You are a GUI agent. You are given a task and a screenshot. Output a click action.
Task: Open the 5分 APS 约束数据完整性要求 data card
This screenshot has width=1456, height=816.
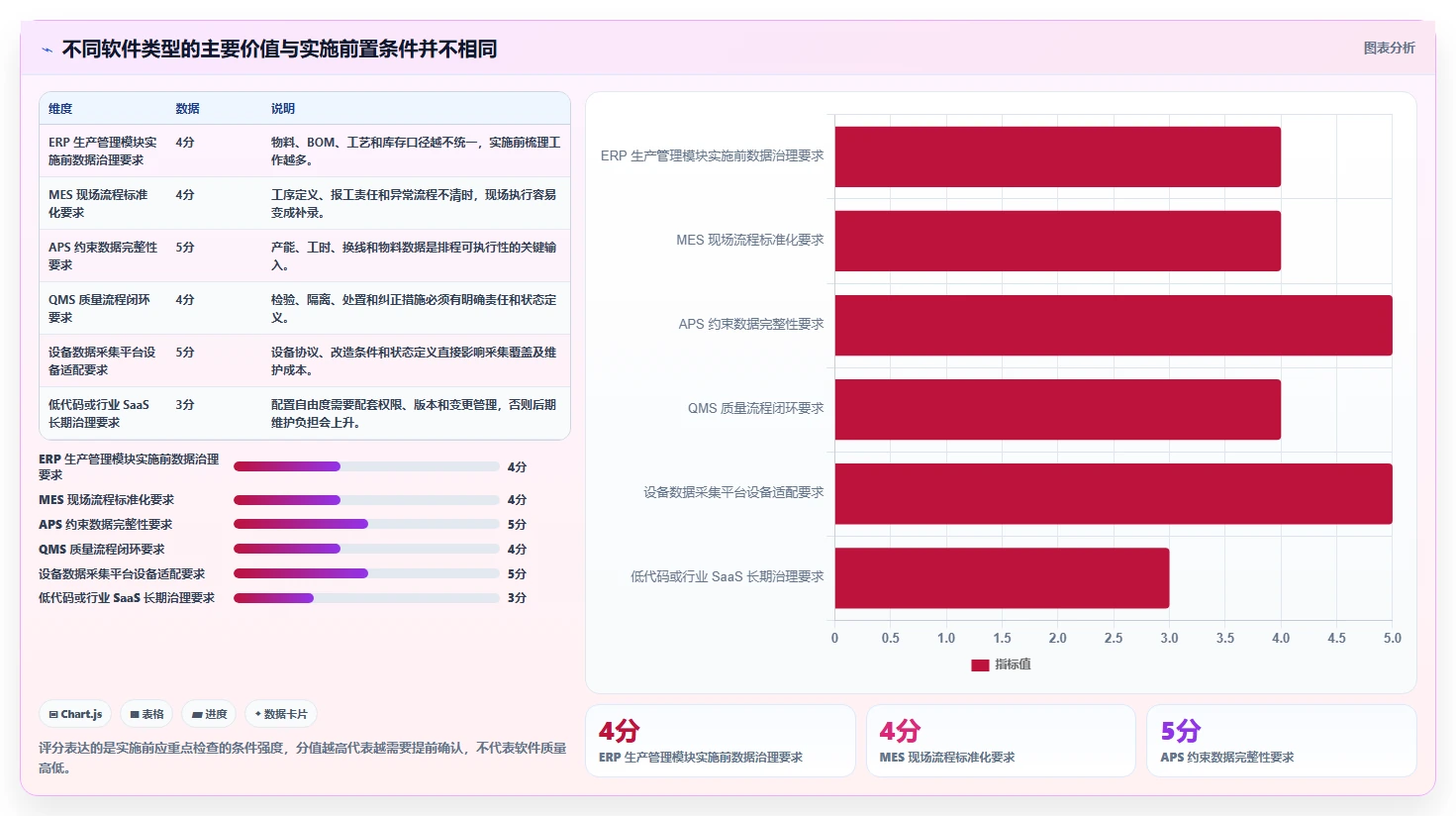(x=1282, y=741)
